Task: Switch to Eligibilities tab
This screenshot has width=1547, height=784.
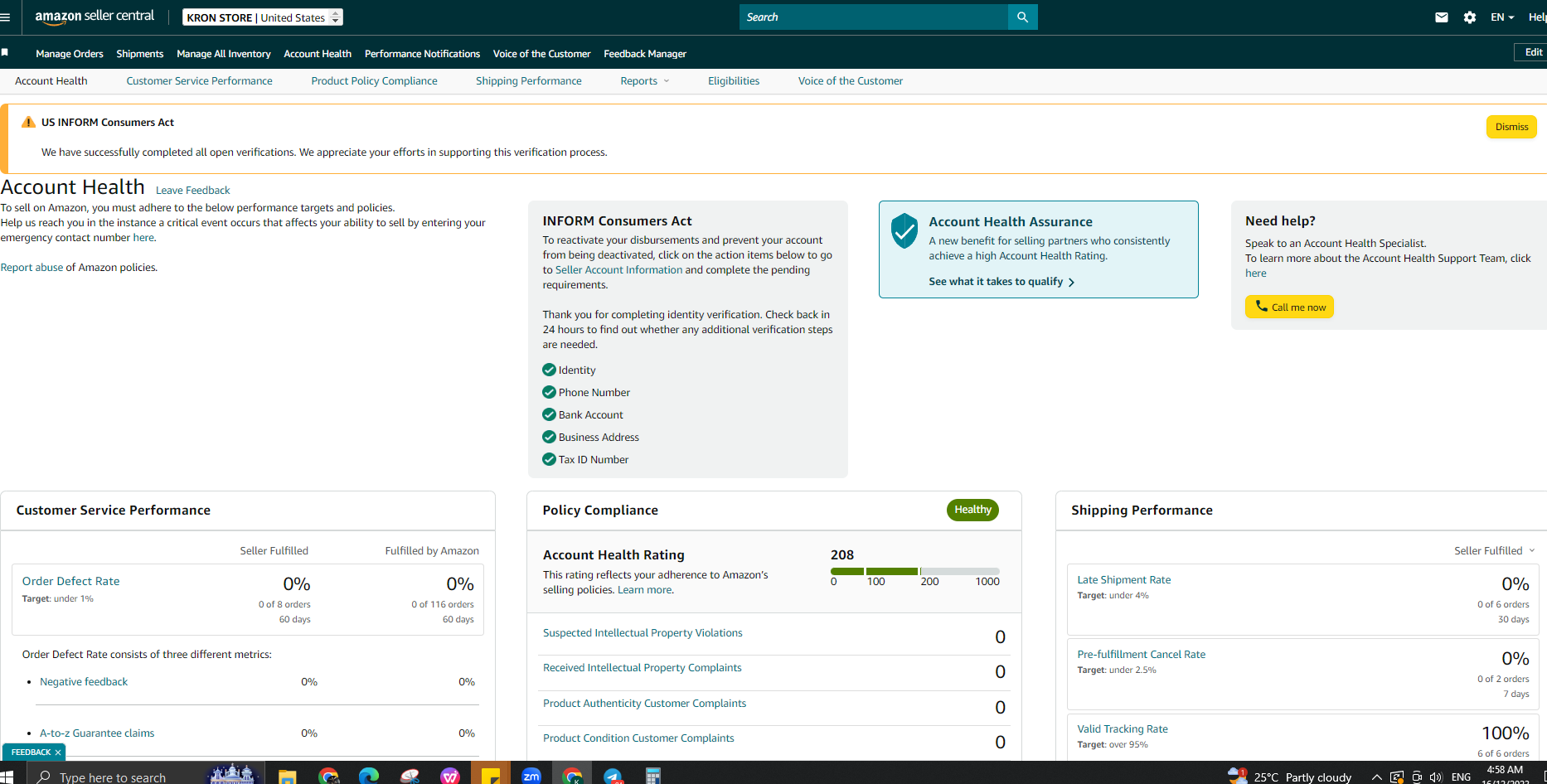Action: click(x=734, y=81)
